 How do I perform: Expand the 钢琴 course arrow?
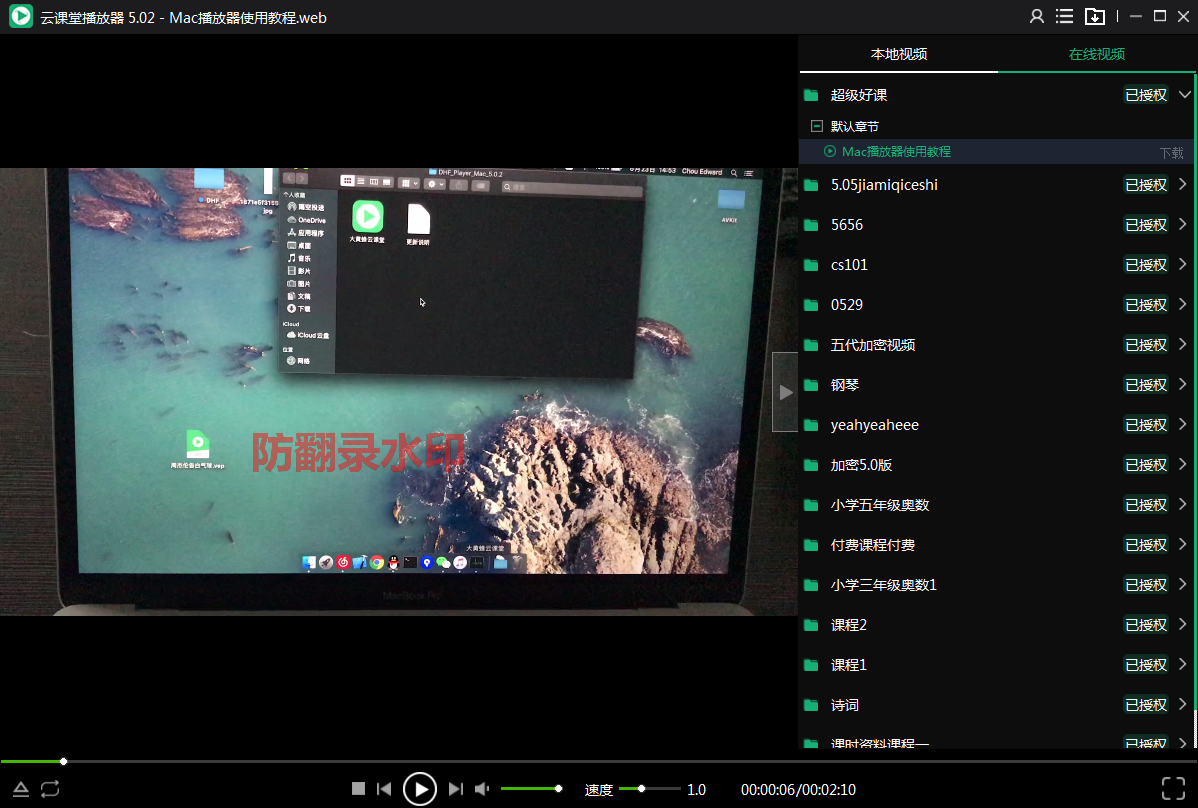coord(1183,385)
